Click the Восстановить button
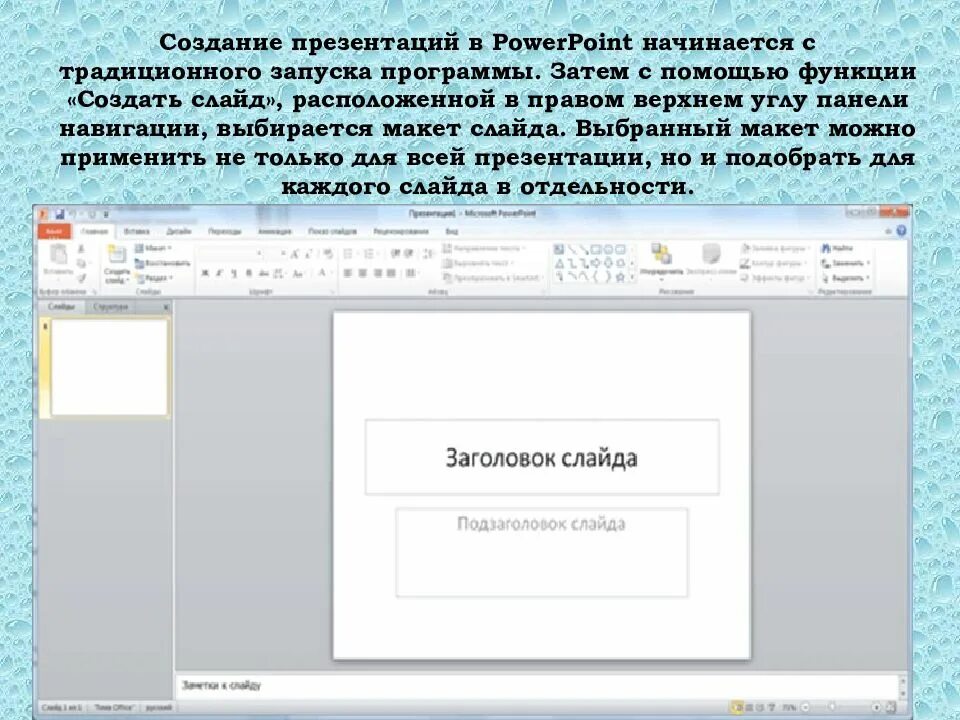The image size is (960, 720). (162, 263)
